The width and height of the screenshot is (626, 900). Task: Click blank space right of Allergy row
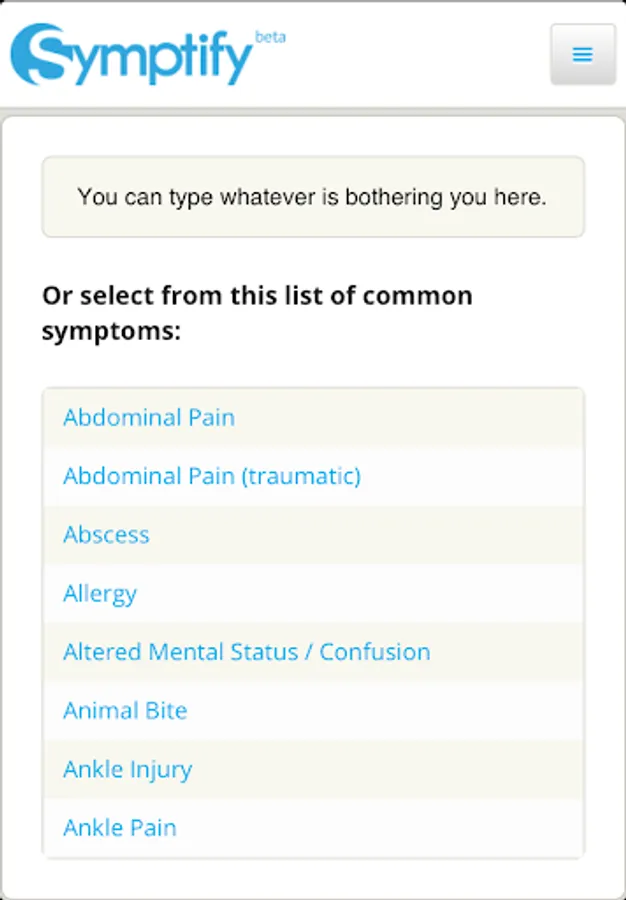click(x=400, y=594)
